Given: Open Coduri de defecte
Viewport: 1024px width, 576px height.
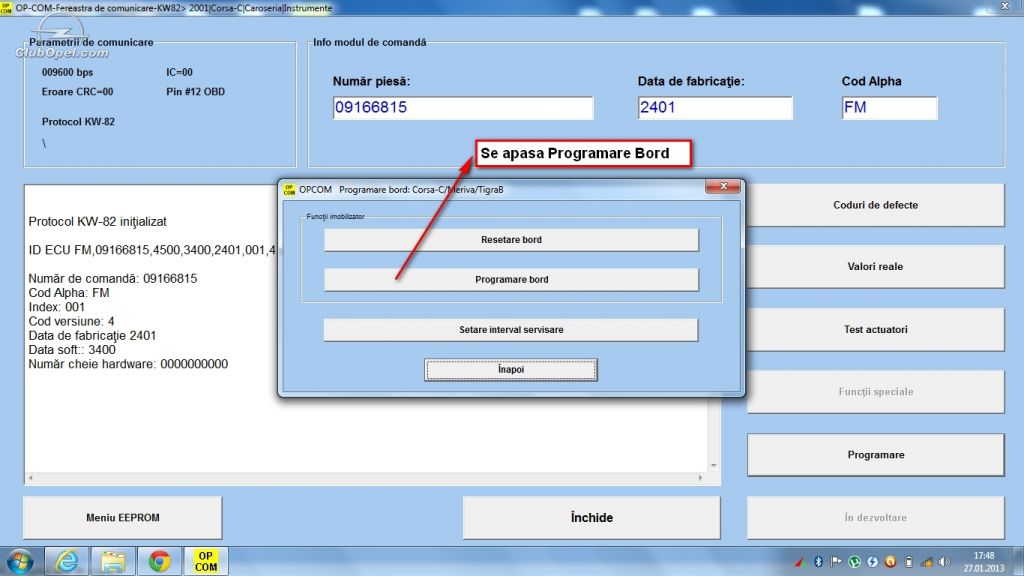Looking at the screenshot, I should click(876, 205).
